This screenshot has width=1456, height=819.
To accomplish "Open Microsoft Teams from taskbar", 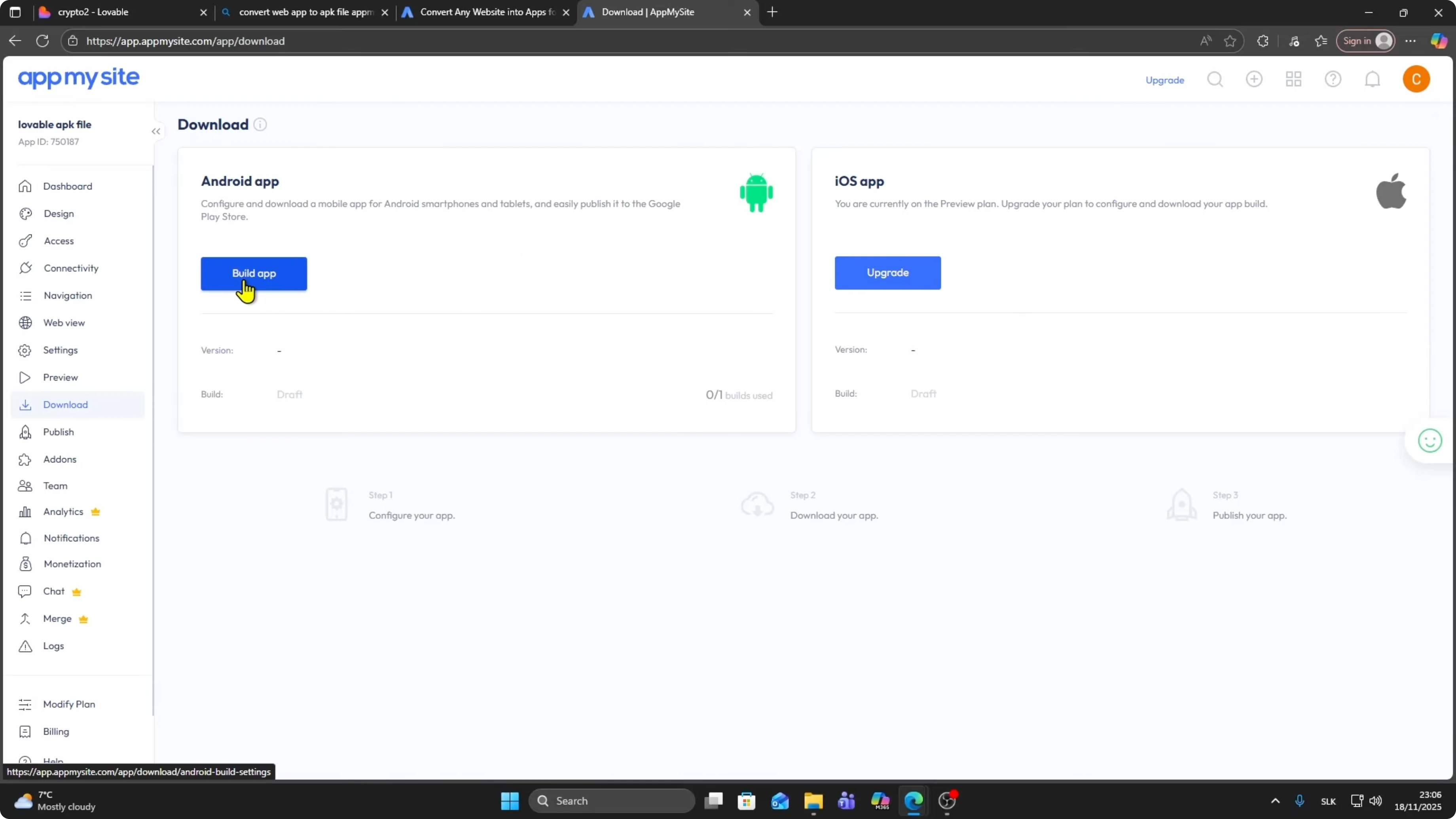I will [x=846, y=801].
